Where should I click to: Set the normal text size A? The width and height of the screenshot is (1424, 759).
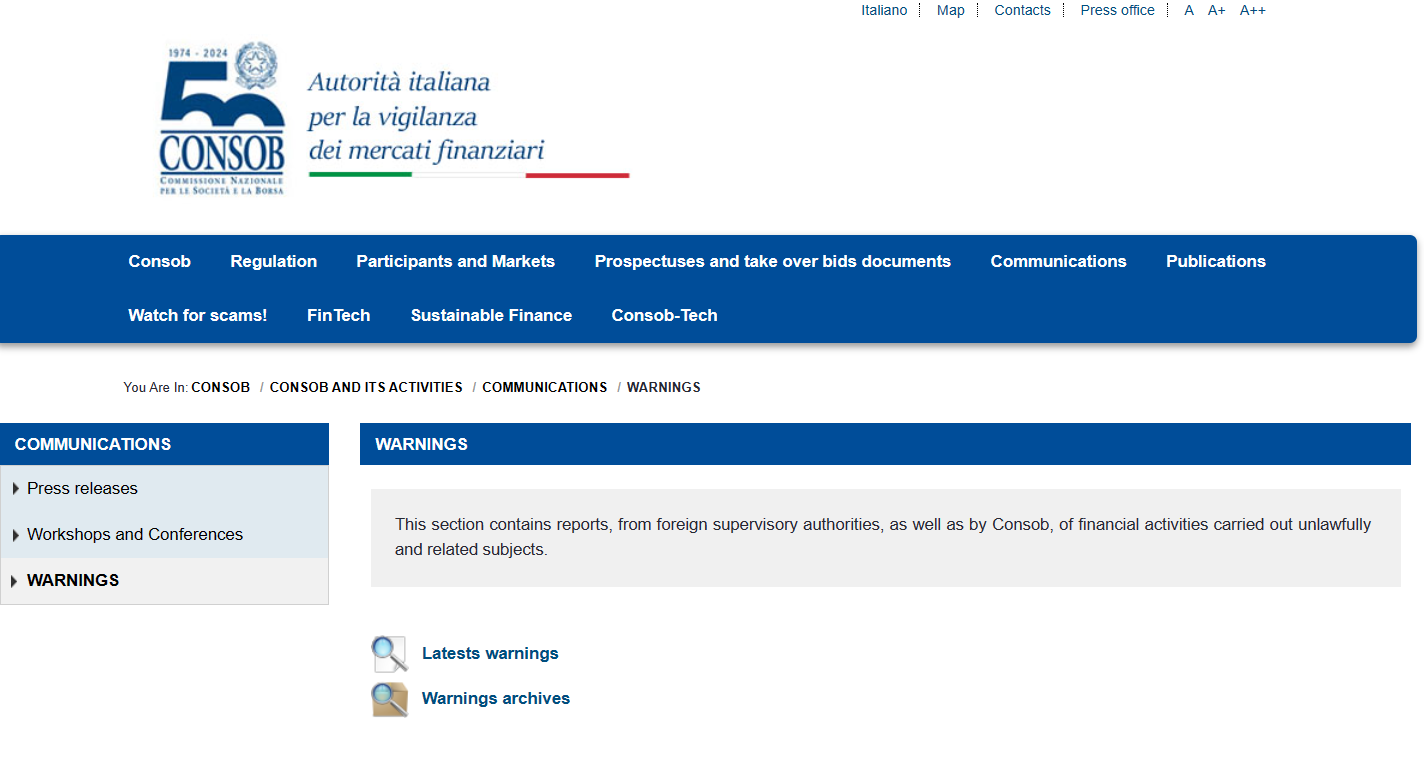[1189, 10]
